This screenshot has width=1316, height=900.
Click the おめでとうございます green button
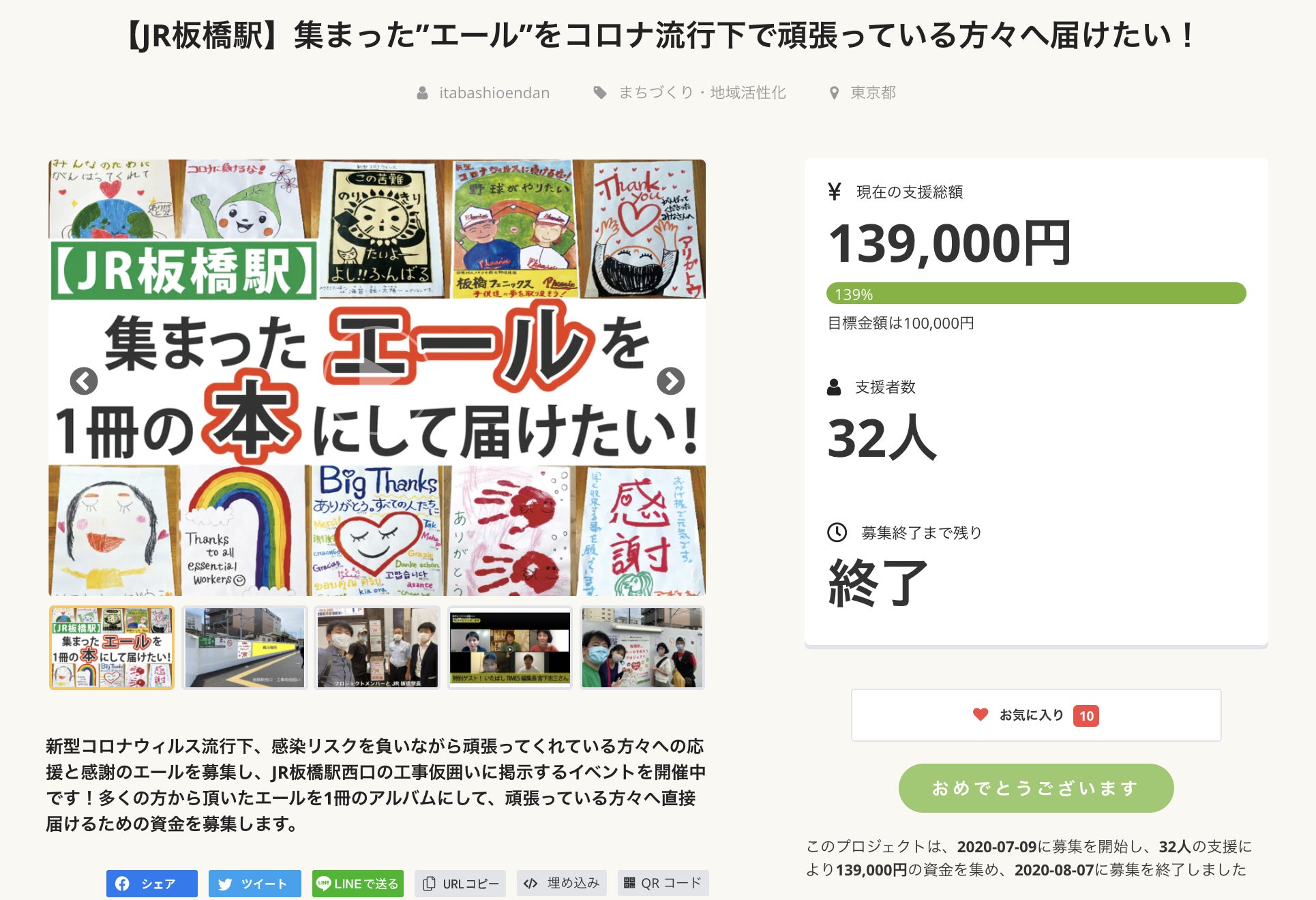1036,788
